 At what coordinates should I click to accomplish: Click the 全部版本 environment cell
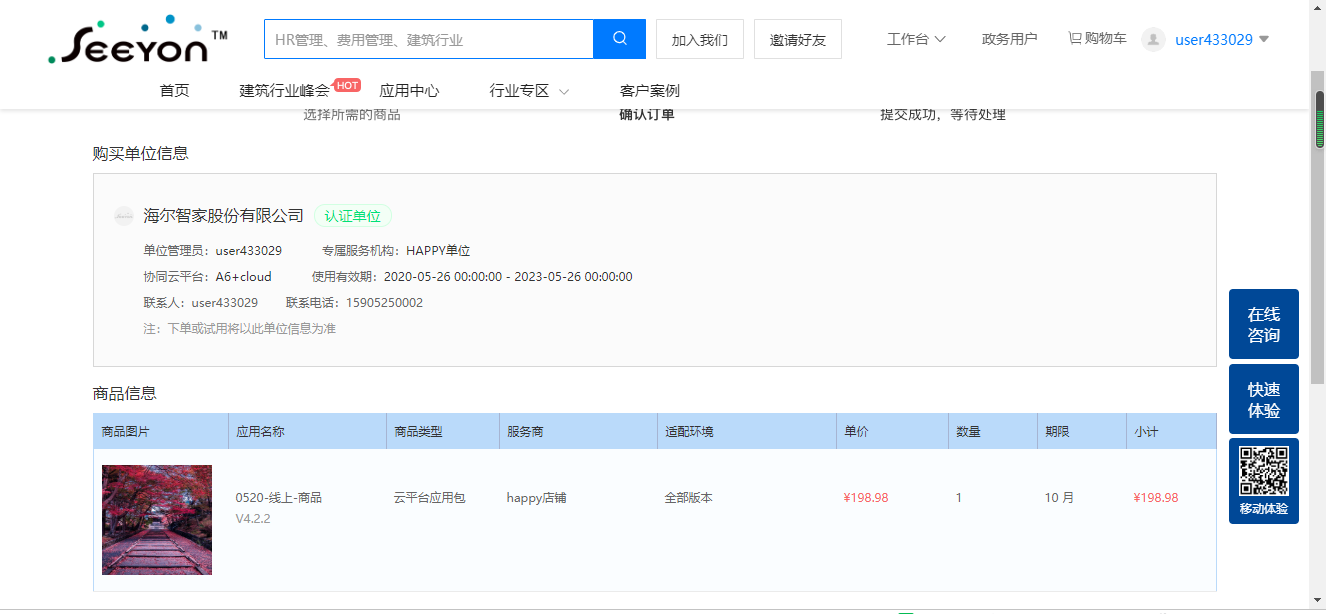point(689,498)
